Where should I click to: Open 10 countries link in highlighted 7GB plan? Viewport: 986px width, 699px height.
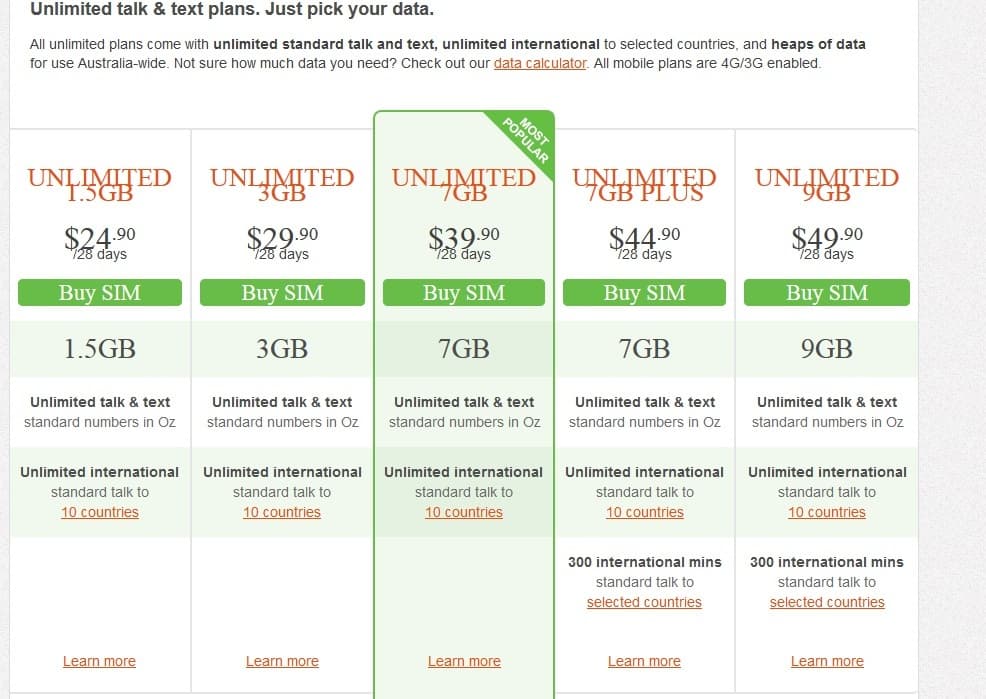[464, 512]
